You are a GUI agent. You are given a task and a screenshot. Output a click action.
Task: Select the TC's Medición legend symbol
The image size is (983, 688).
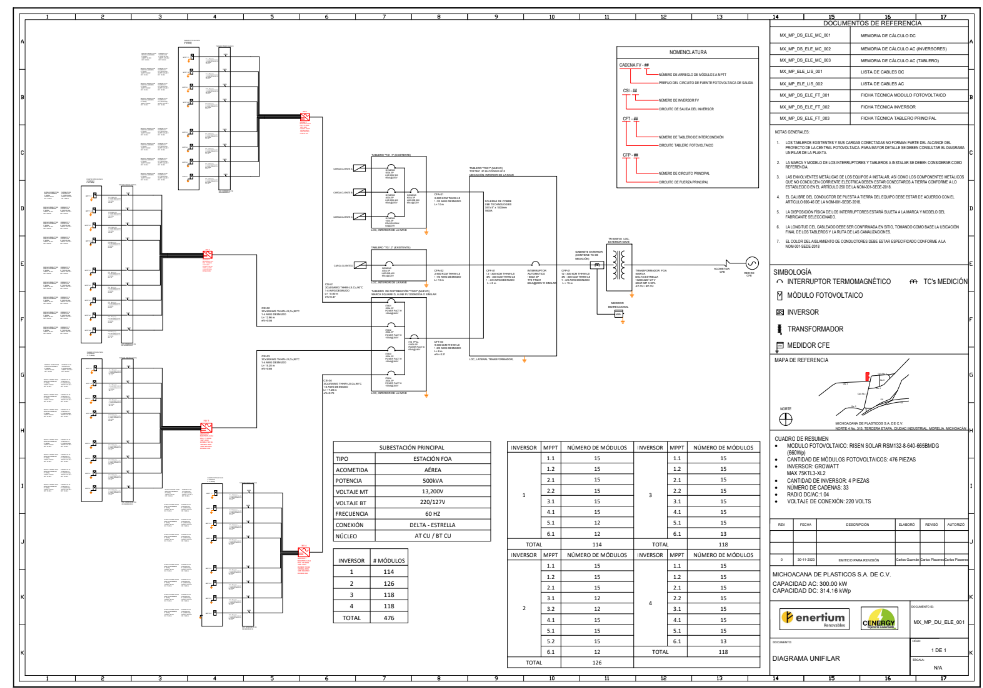pos(912,283)
